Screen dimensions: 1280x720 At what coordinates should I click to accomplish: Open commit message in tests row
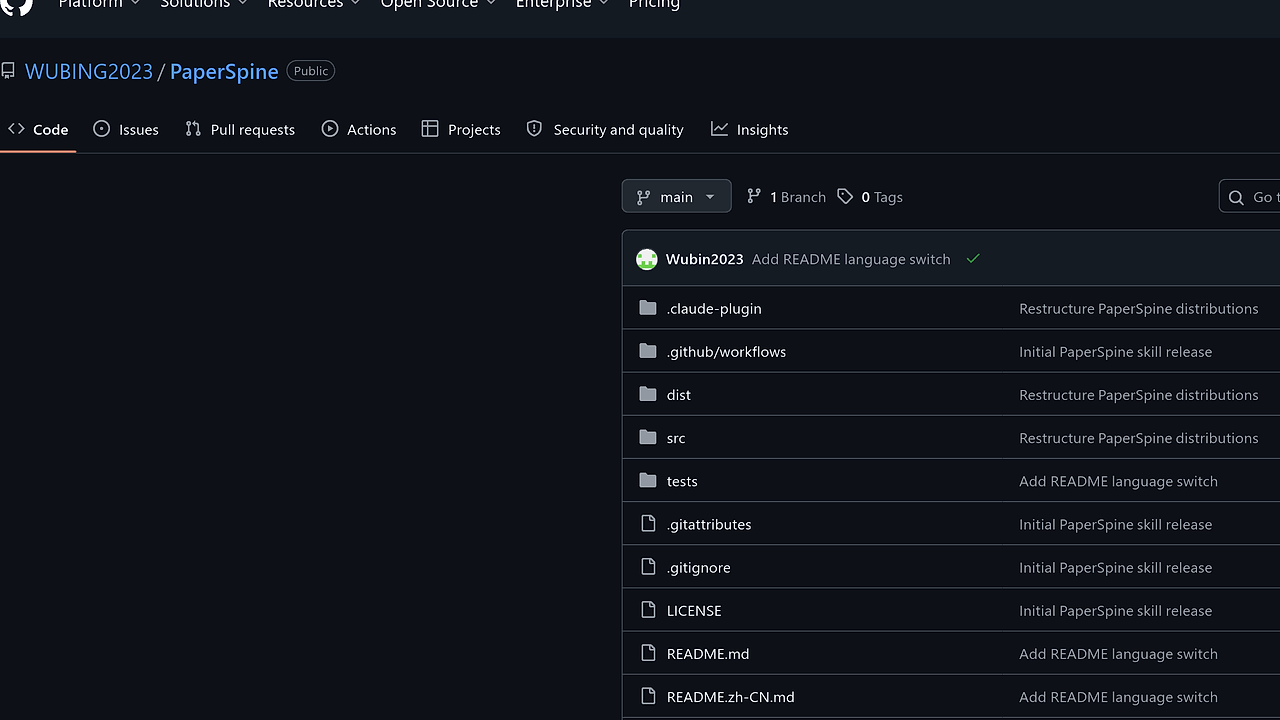[x=1119, y=480]
